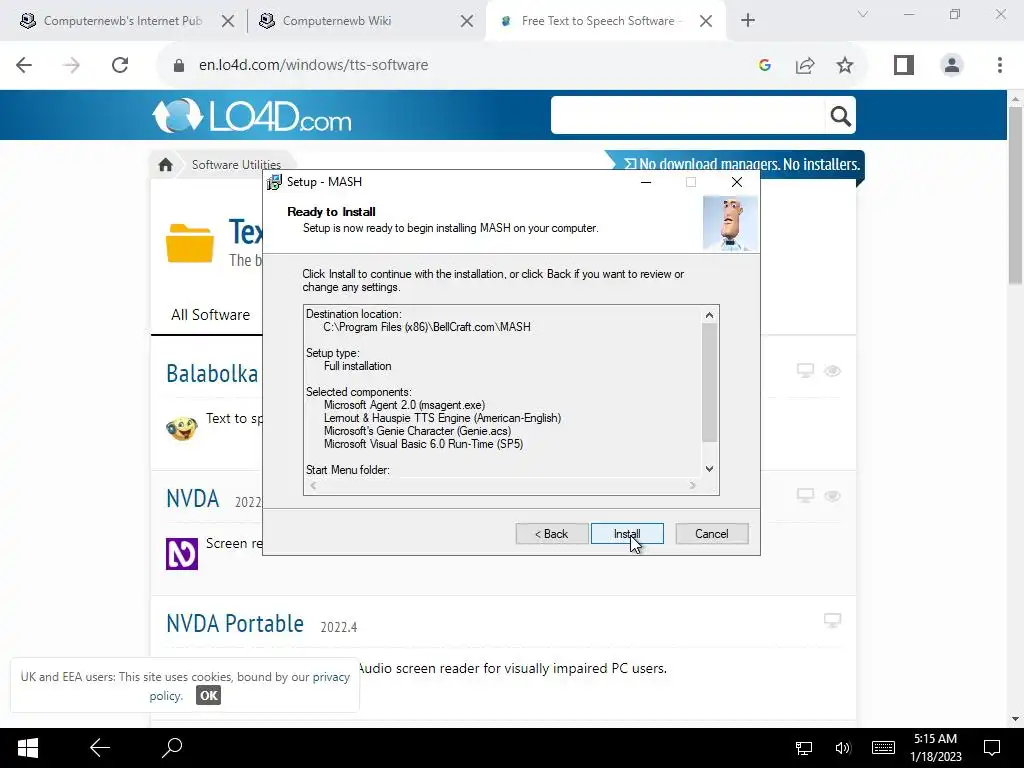Open the Windows Start menu
The image size is (1024, 768).
coord(27,748)
